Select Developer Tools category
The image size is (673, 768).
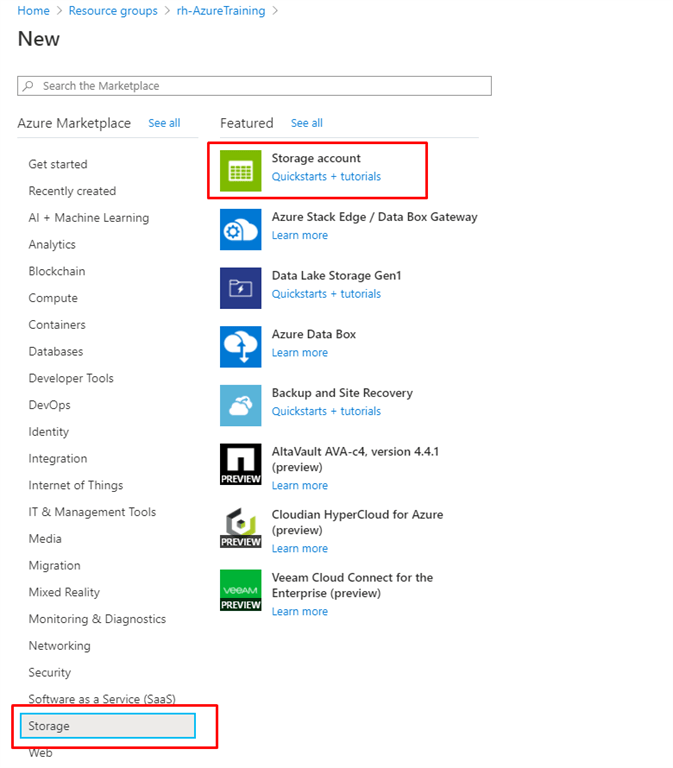point(71,378)
